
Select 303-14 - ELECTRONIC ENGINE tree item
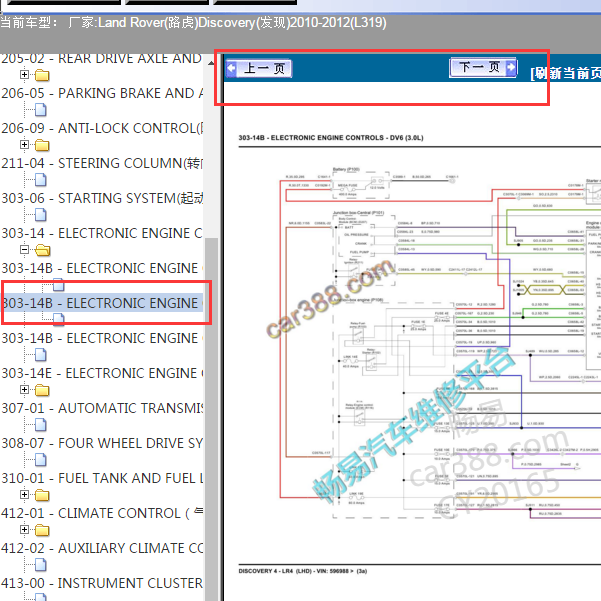[x=102, y=233]
